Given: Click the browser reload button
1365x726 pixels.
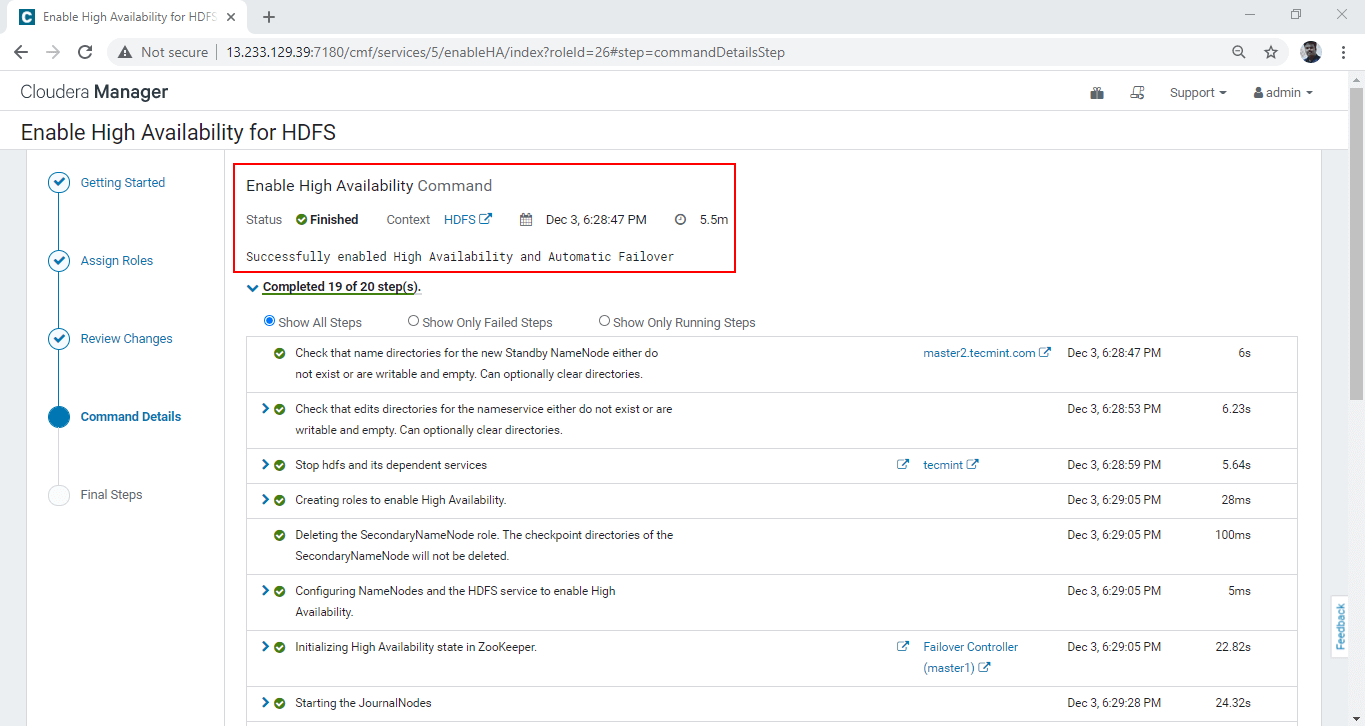Looking at the screenshot, I should (x=85, y=52).
